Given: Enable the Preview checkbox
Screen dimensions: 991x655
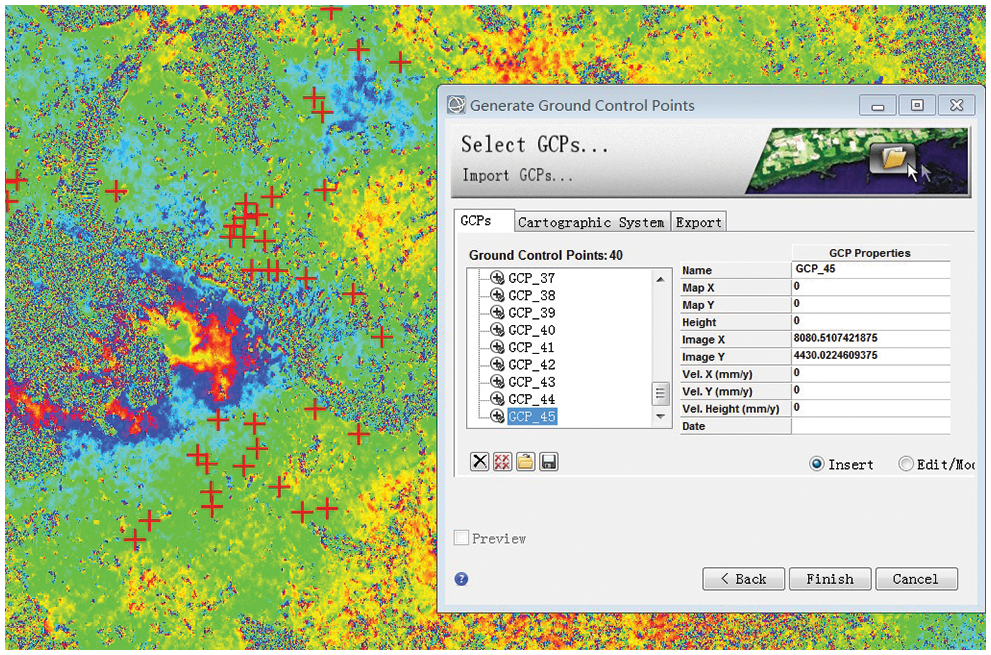Looking at the screenshot, I should pyautogui.click(x=462, y=538).
